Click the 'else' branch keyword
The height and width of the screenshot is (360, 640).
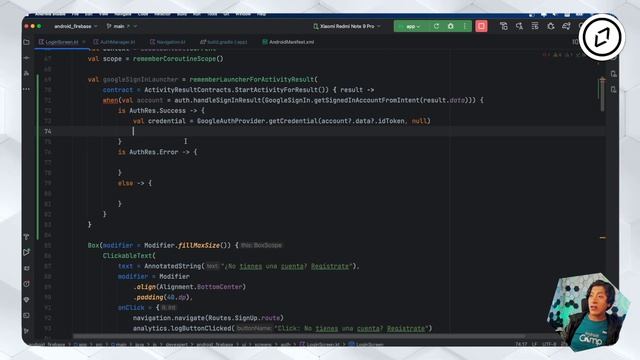click(126, 183)
